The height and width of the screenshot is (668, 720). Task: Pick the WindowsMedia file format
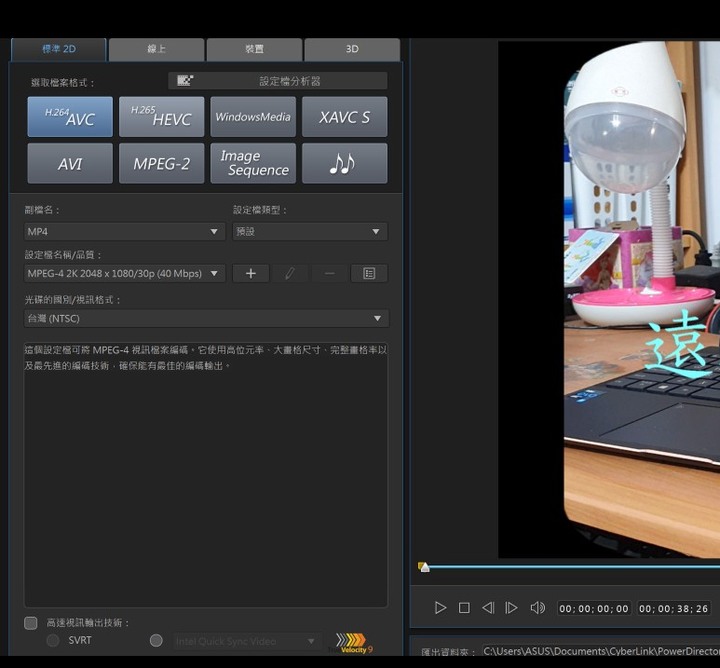pyautogui.click(x=253, y=117)
